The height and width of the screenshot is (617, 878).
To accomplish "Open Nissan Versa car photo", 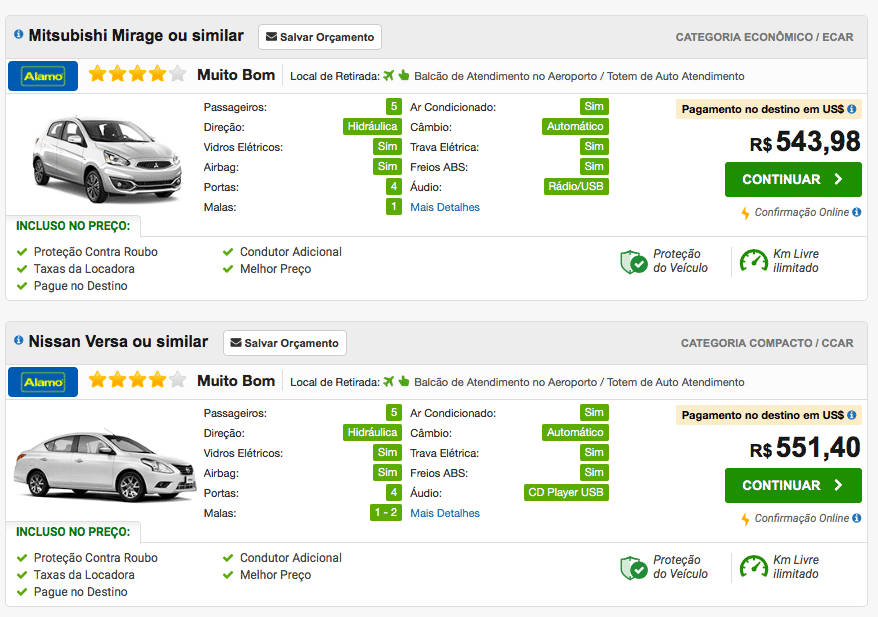I will [105, 465].
